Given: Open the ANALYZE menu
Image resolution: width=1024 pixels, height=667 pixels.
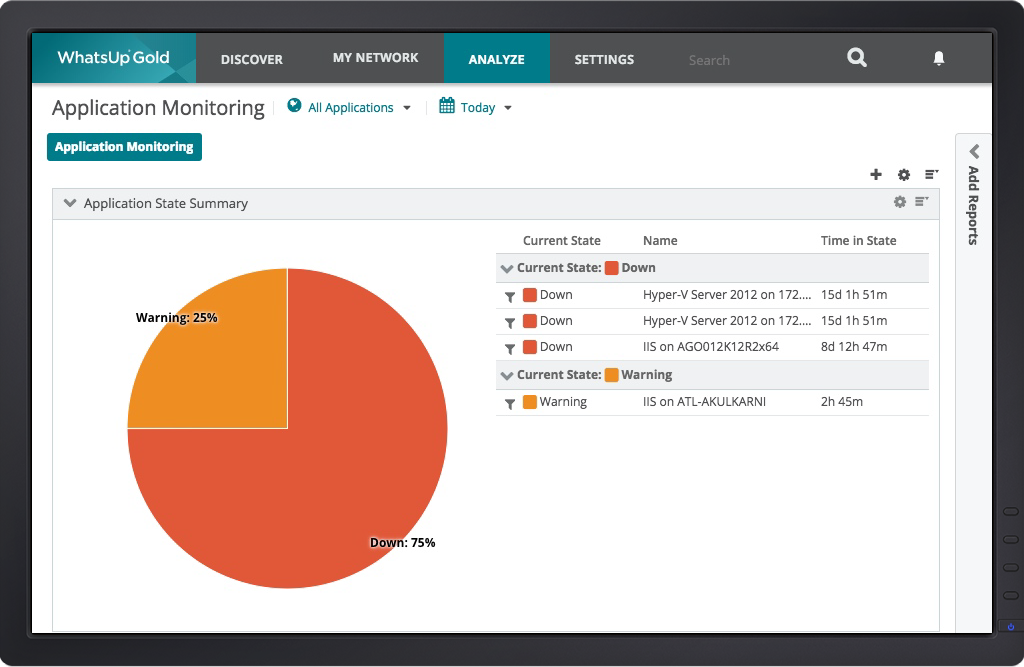Looking at the screenshot, I should [496, 59].
